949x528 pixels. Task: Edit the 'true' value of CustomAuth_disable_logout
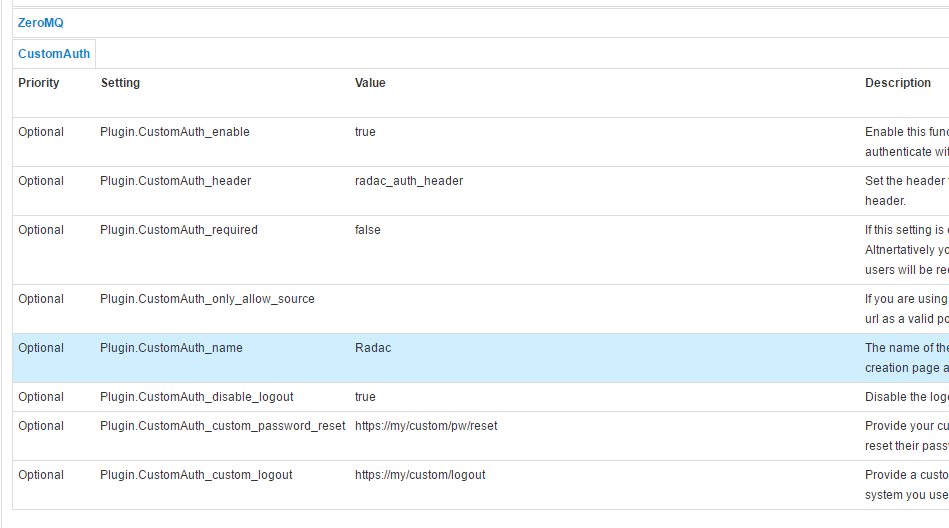[365, 397]
